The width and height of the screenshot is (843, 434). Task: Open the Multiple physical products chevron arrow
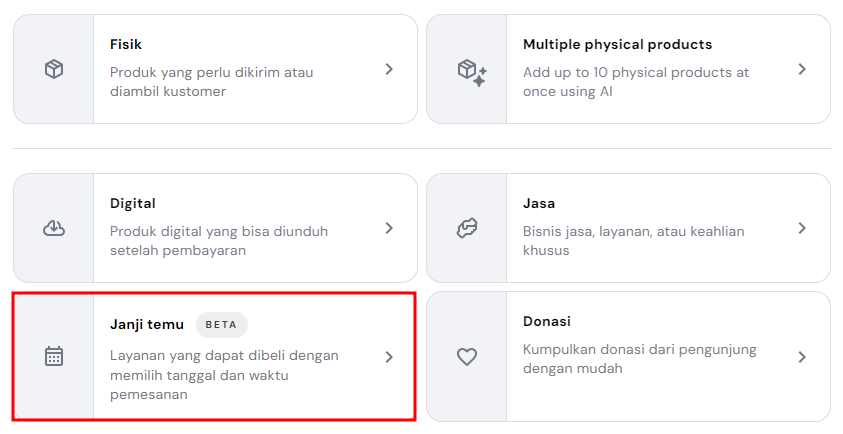801,69
